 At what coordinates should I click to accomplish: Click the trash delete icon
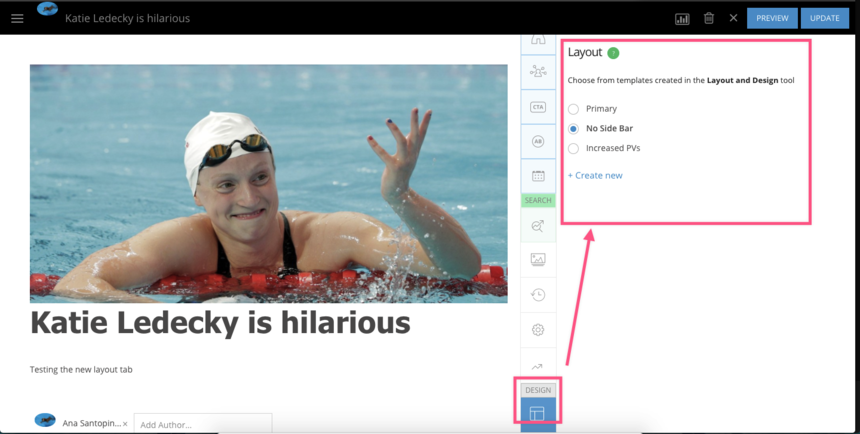point(708,18)
